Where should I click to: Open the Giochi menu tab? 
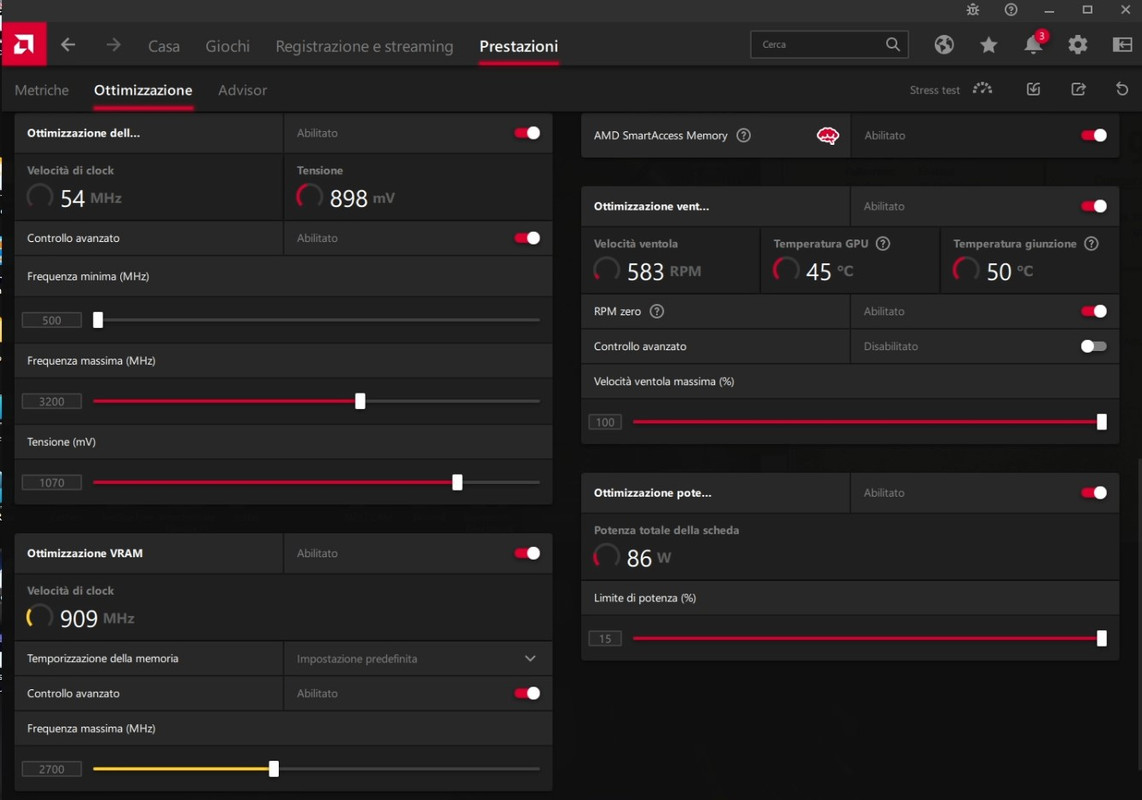pyautogui.click(x=227, y=46)
